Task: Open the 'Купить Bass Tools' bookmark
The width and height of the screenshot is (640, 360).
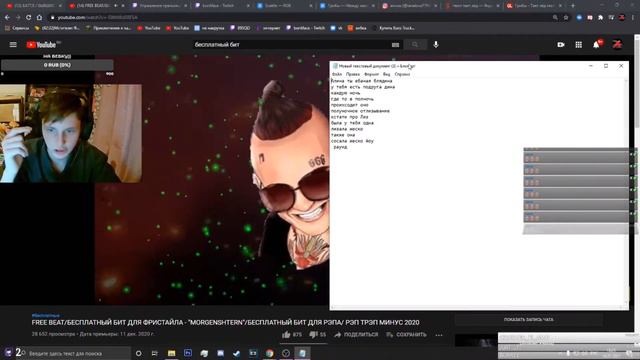Action: point(393,28)
